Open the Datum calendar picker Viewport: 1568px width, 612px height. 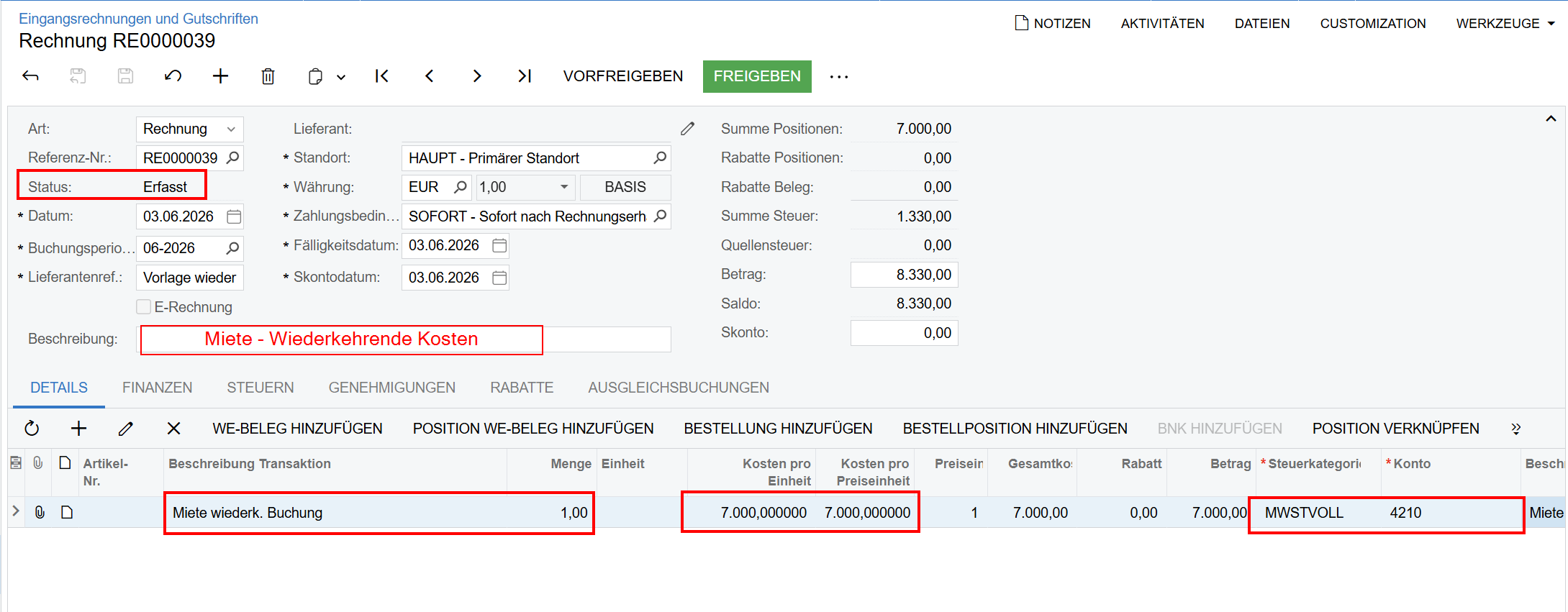click(x=234, y=216)
